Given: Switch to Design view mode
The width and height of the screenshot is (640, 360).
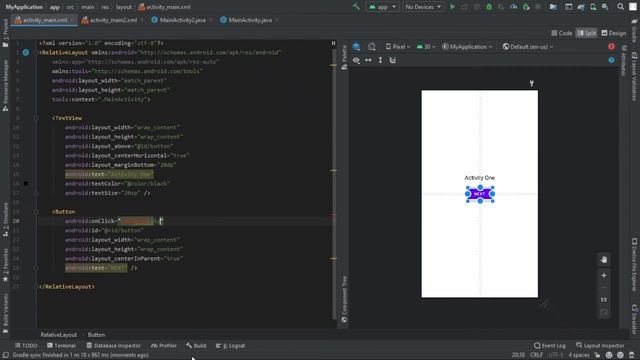Looking at the screenshot, I should click(613, 33).
